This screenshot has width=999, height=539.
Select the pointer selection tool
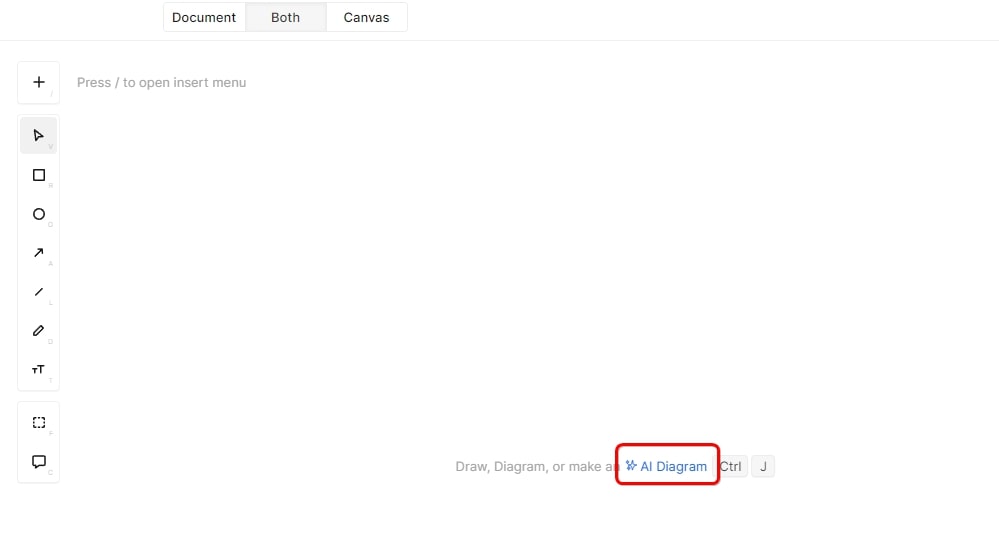(x=39, y=135)
